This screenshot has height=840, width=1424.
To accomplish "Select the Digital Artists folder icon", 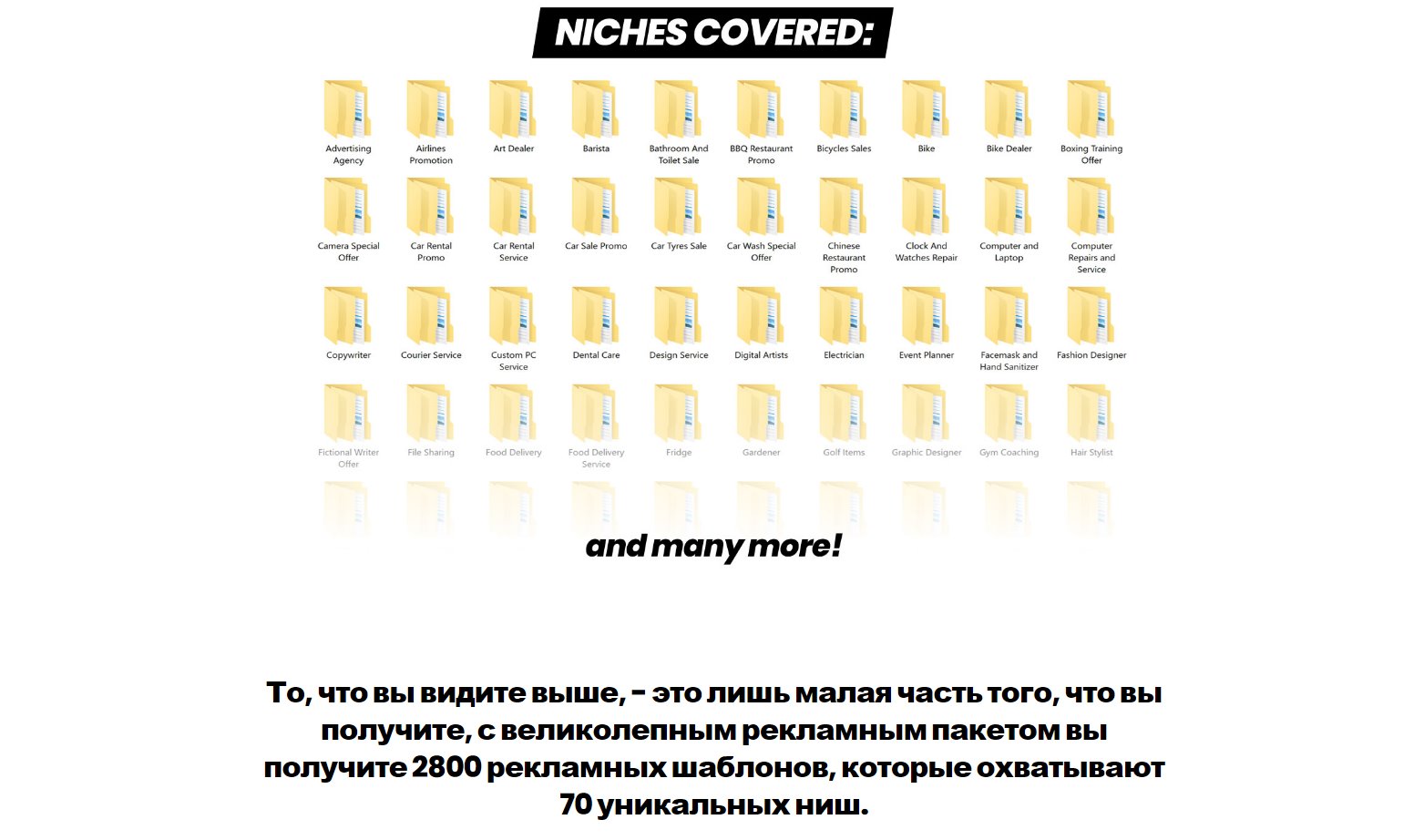I will (x=761, y=316).
